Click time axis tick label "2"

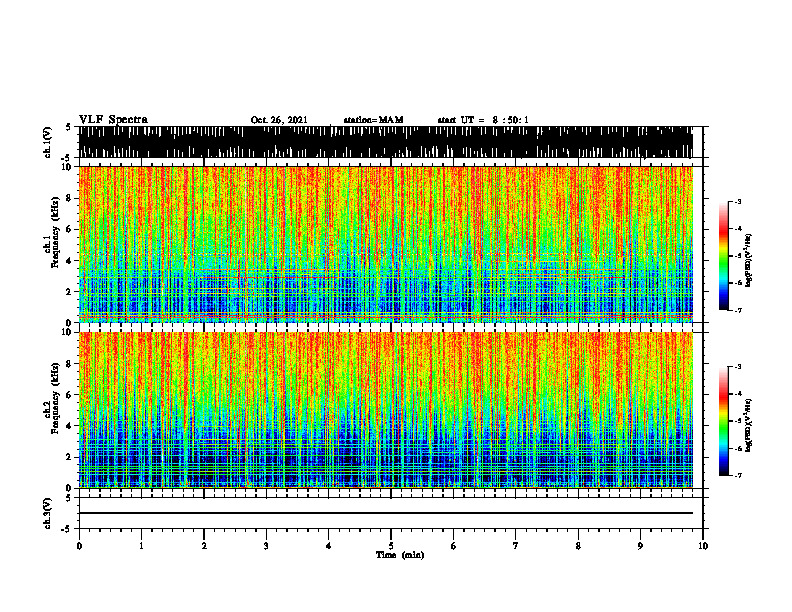click(204, 546)
